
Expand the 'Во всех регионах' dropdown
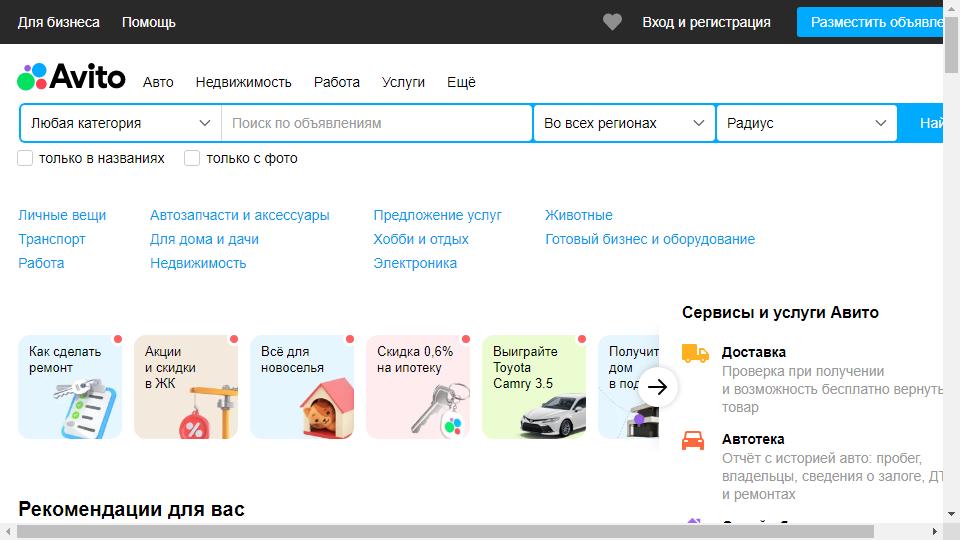(624, 123)
